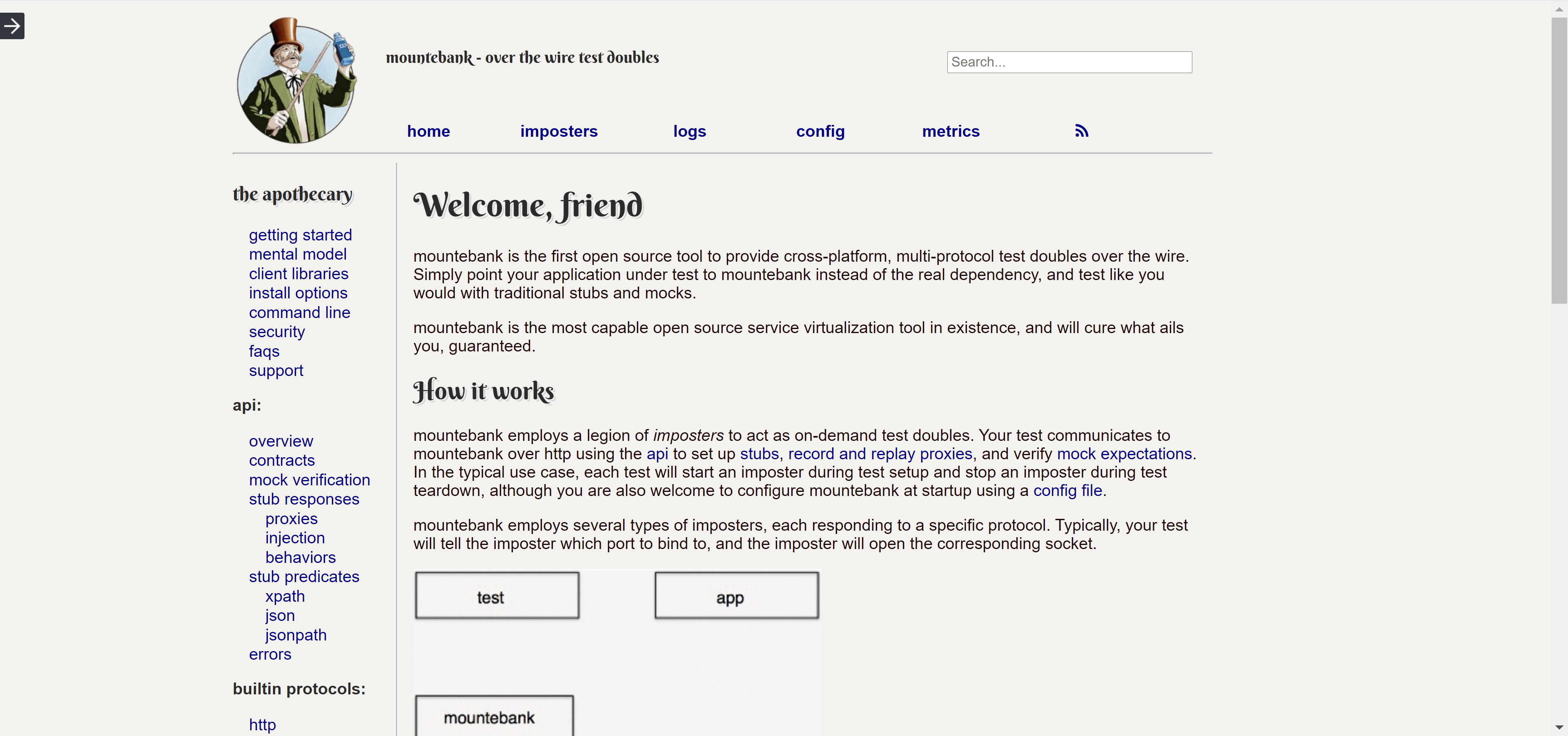The height and width of the screenshot is (736, 1568).
Task: Click the scrollbar down arrow
Action: (x=1559, y=727)
